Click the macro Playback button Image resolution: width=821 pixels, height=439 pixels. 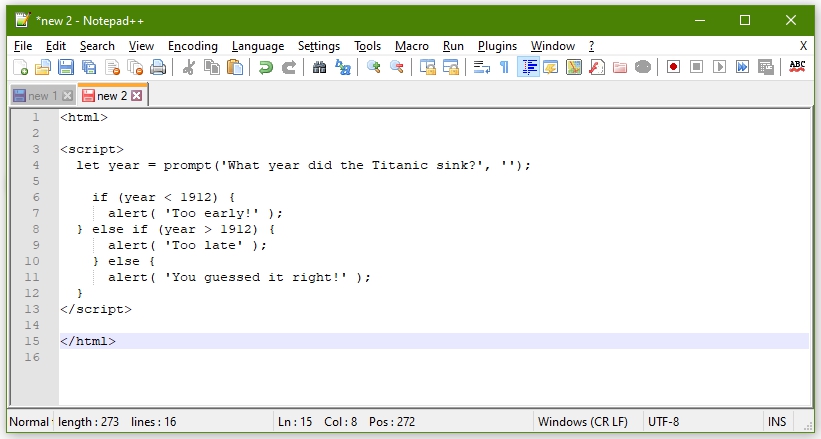tap(719, 67)
